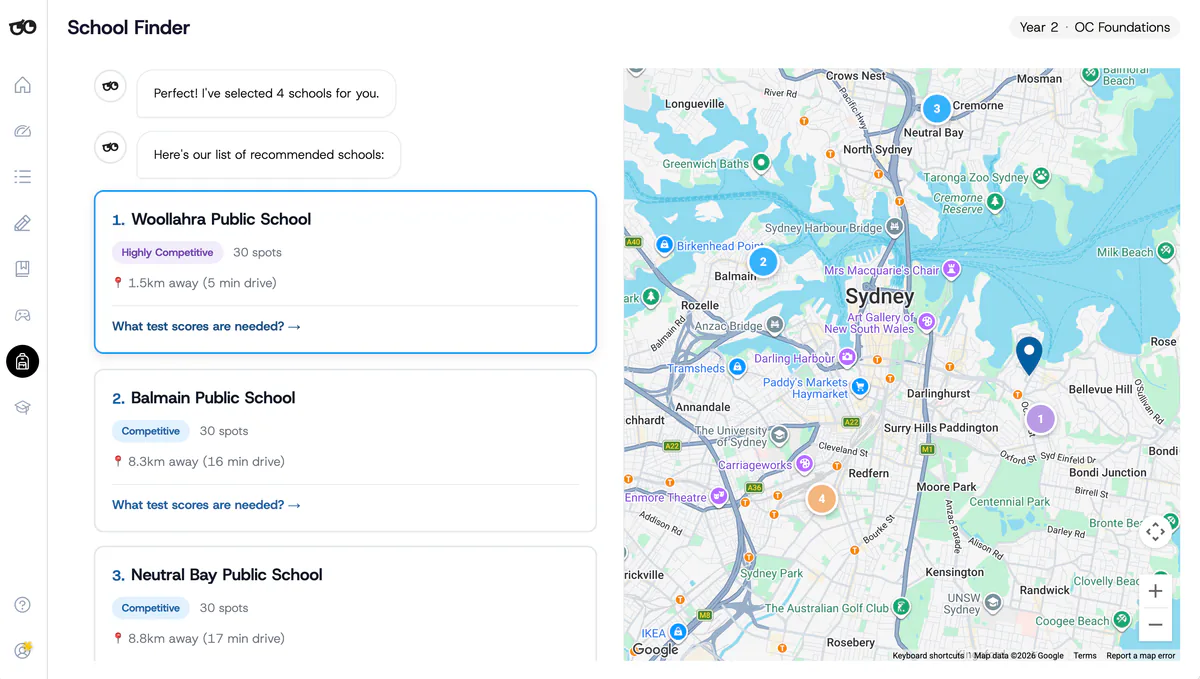Open the Google logo on the map
The image size is (1200, 679).
click(x=656, y=650)
